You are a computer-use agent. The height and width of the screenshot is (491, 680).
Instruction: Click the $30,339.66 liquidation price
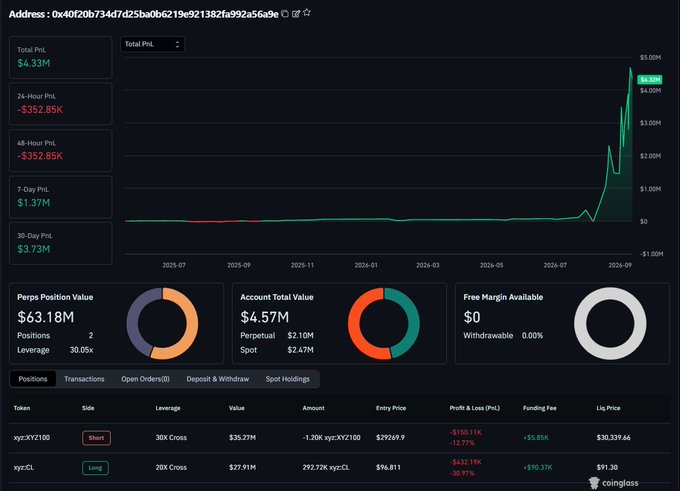tap(613, 438)
